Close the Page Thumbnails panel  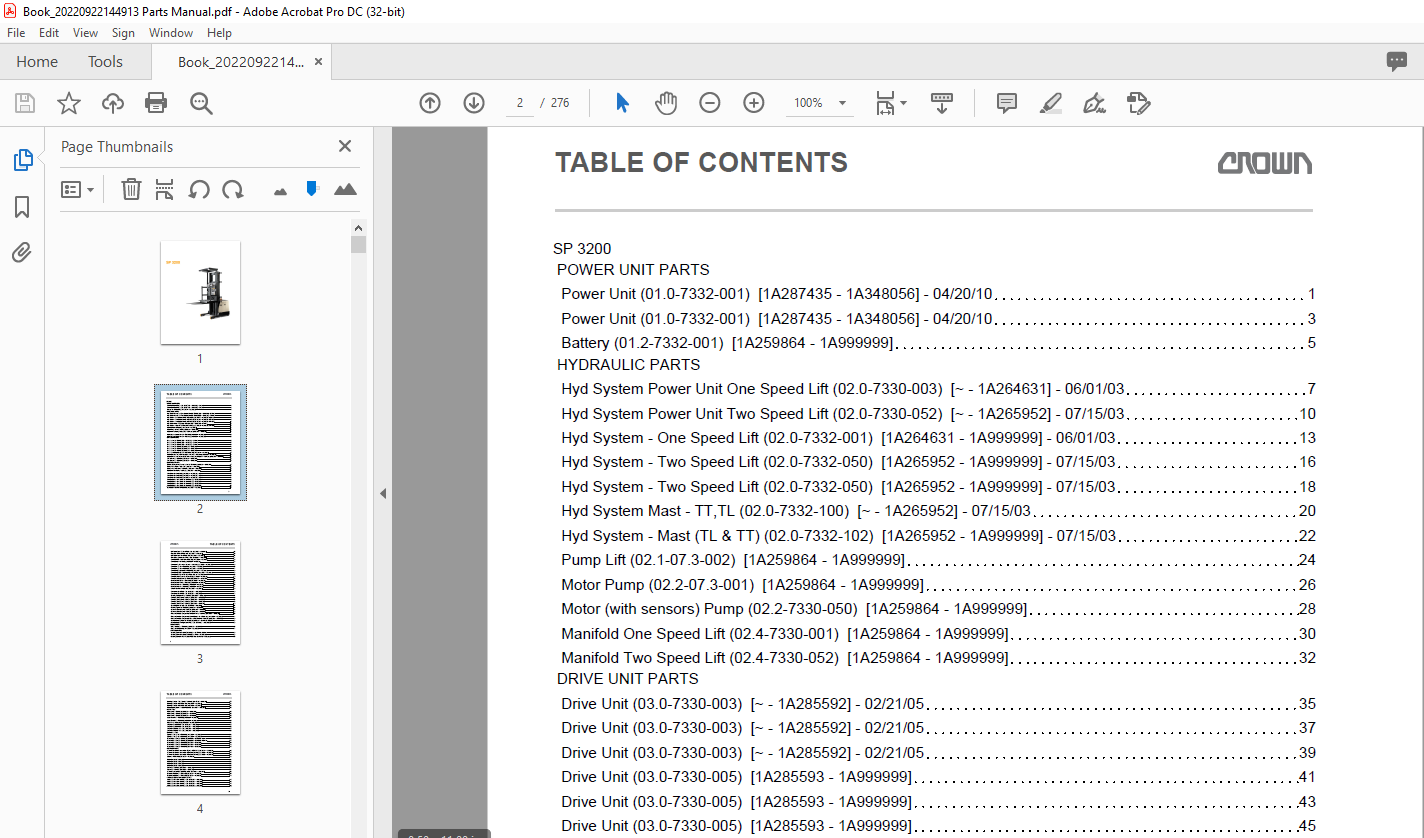(x=345, y=146)
